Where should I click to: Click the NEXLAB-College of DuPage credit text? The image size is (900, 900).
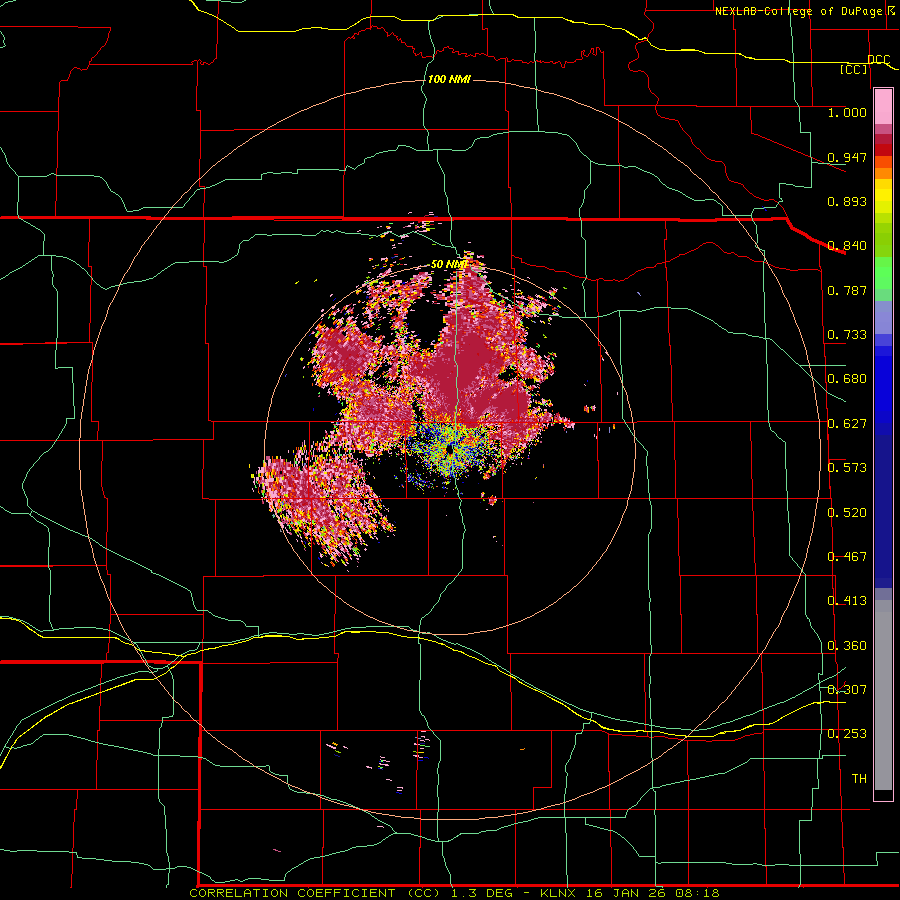click(x=798, y=11)
